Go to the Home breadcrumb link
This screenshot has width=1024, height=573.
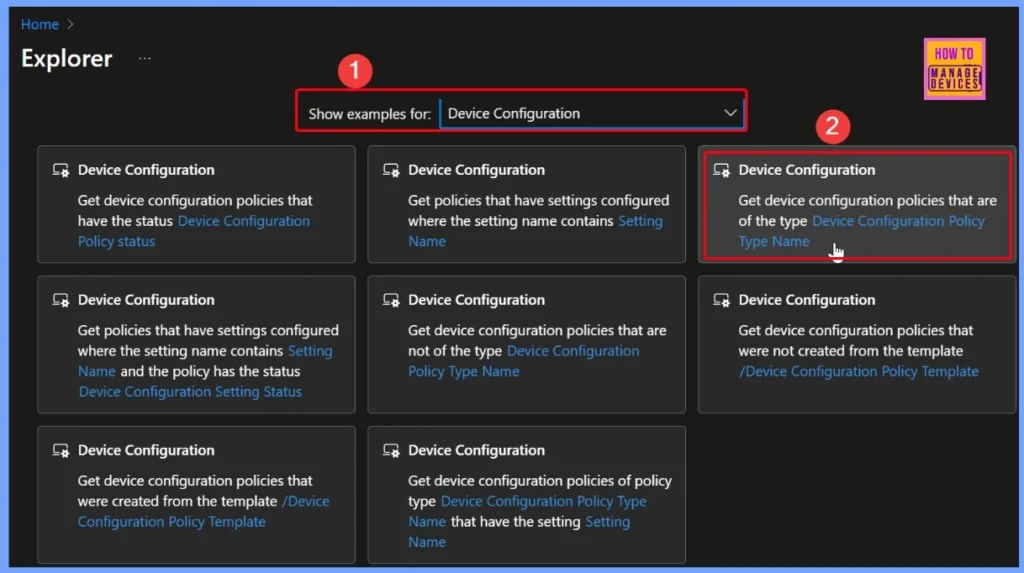40,24
